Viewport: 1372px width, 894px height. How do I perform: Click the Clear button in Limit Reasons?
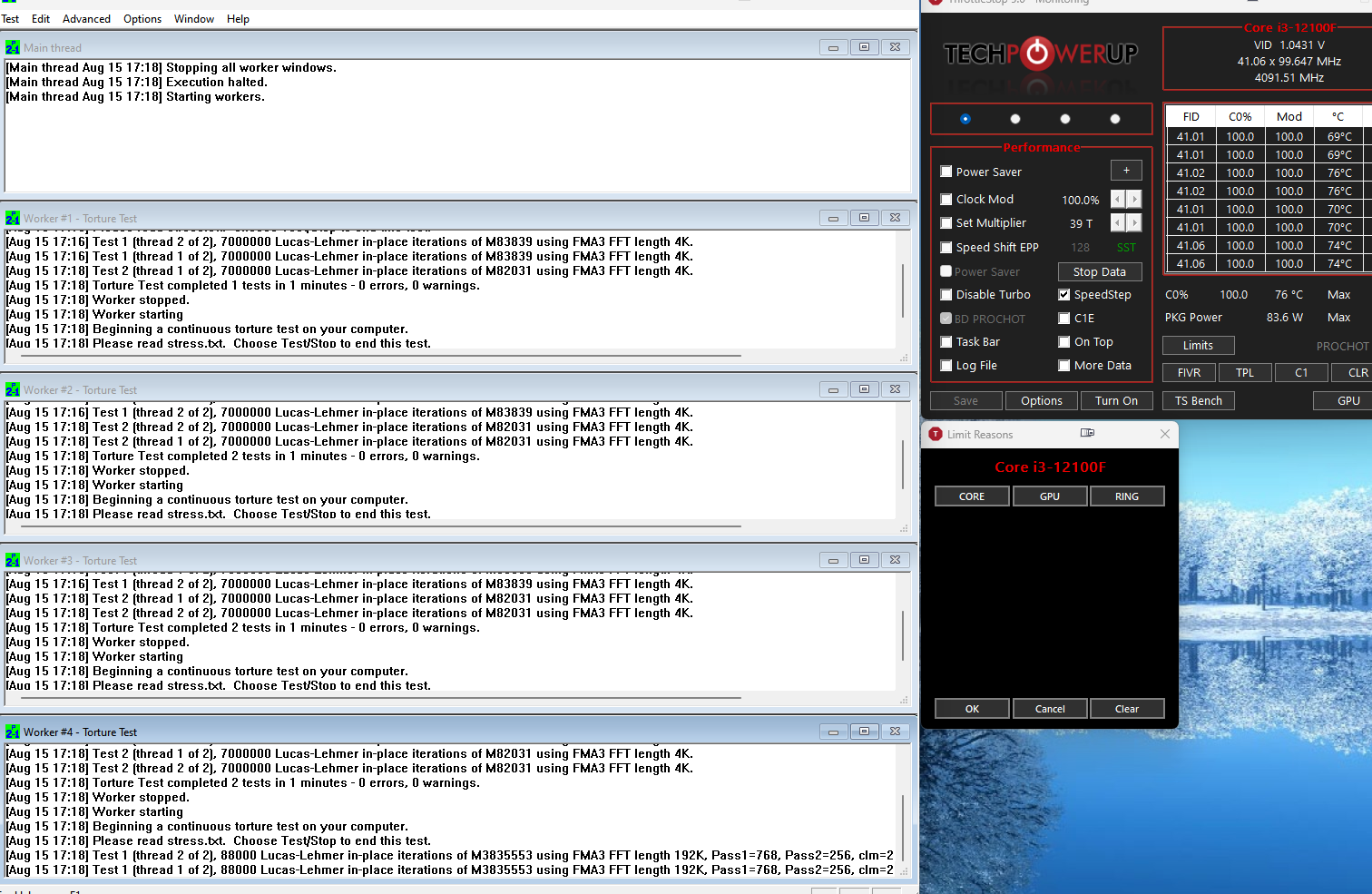coord(1127,709)
